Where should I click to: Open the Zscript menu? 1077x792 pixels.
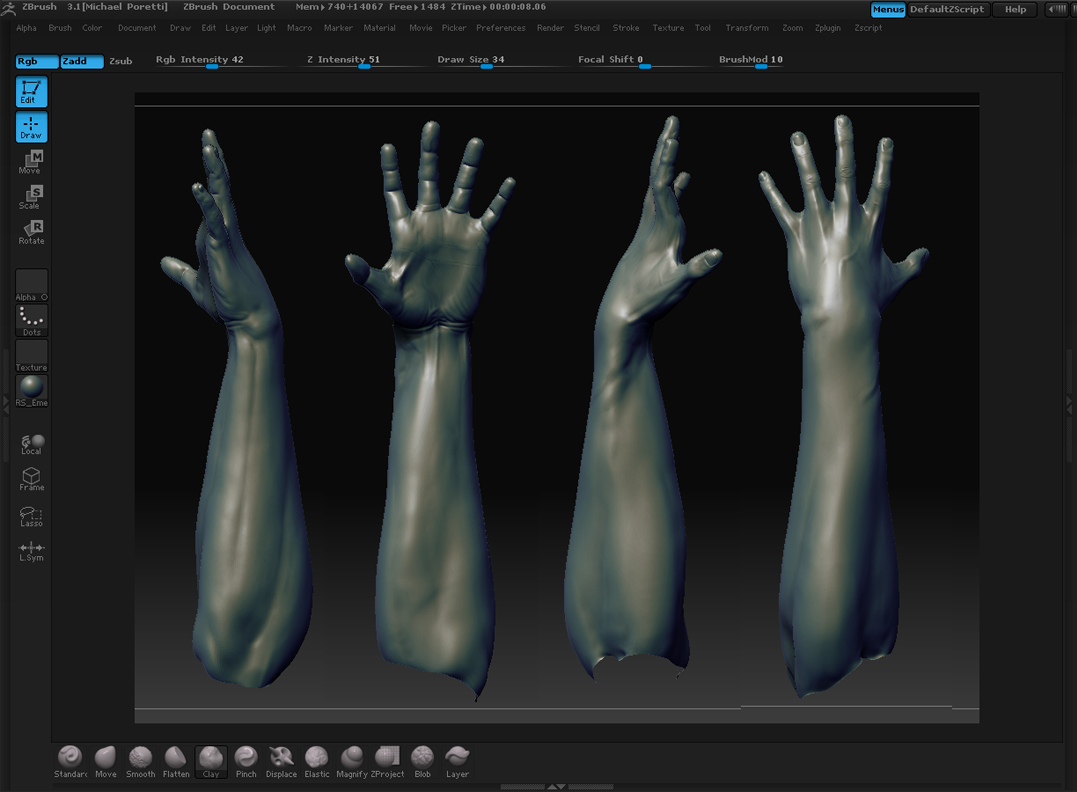(x=868, y=28)
